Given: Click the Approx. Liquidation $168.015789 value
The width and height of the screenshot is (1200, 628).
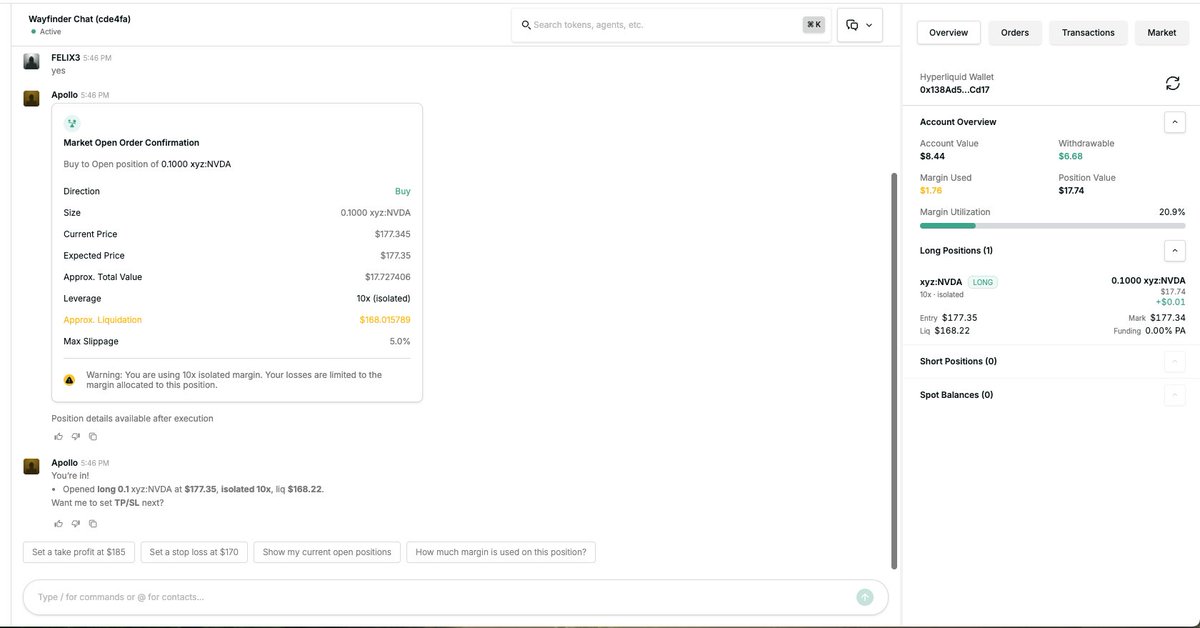Looking at the screenshot, I should [385, 320].
